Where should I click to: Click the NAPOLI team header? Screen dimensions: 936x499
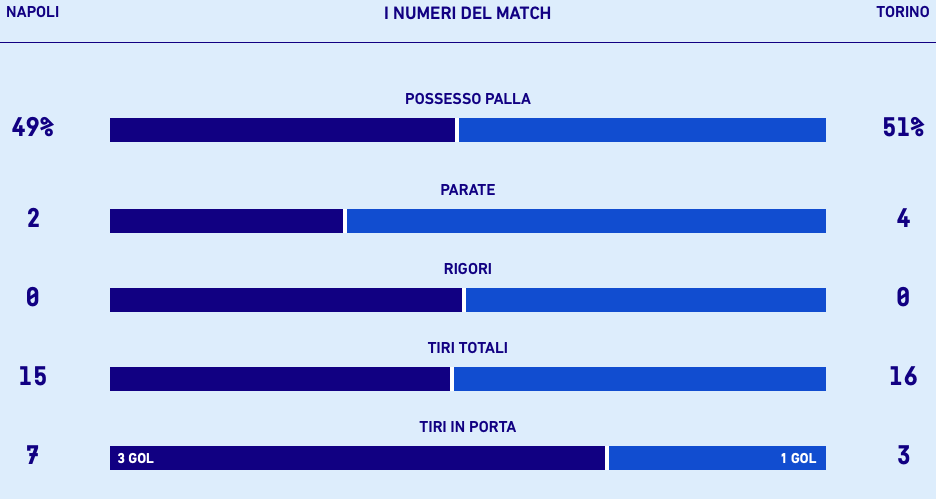tap(33, 13)
